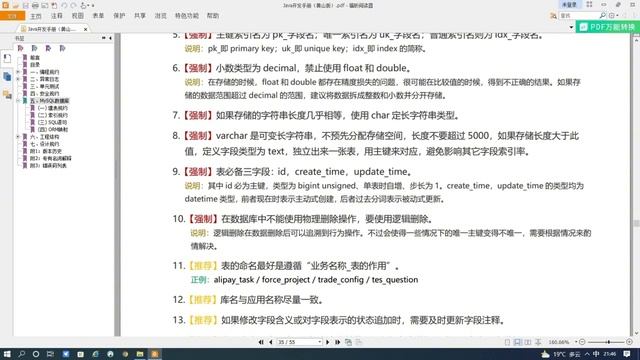The width and height of the screenshot is (640, 360).
Task: Open the tab list dropdown arrow at right
Action: click(571, 28)
